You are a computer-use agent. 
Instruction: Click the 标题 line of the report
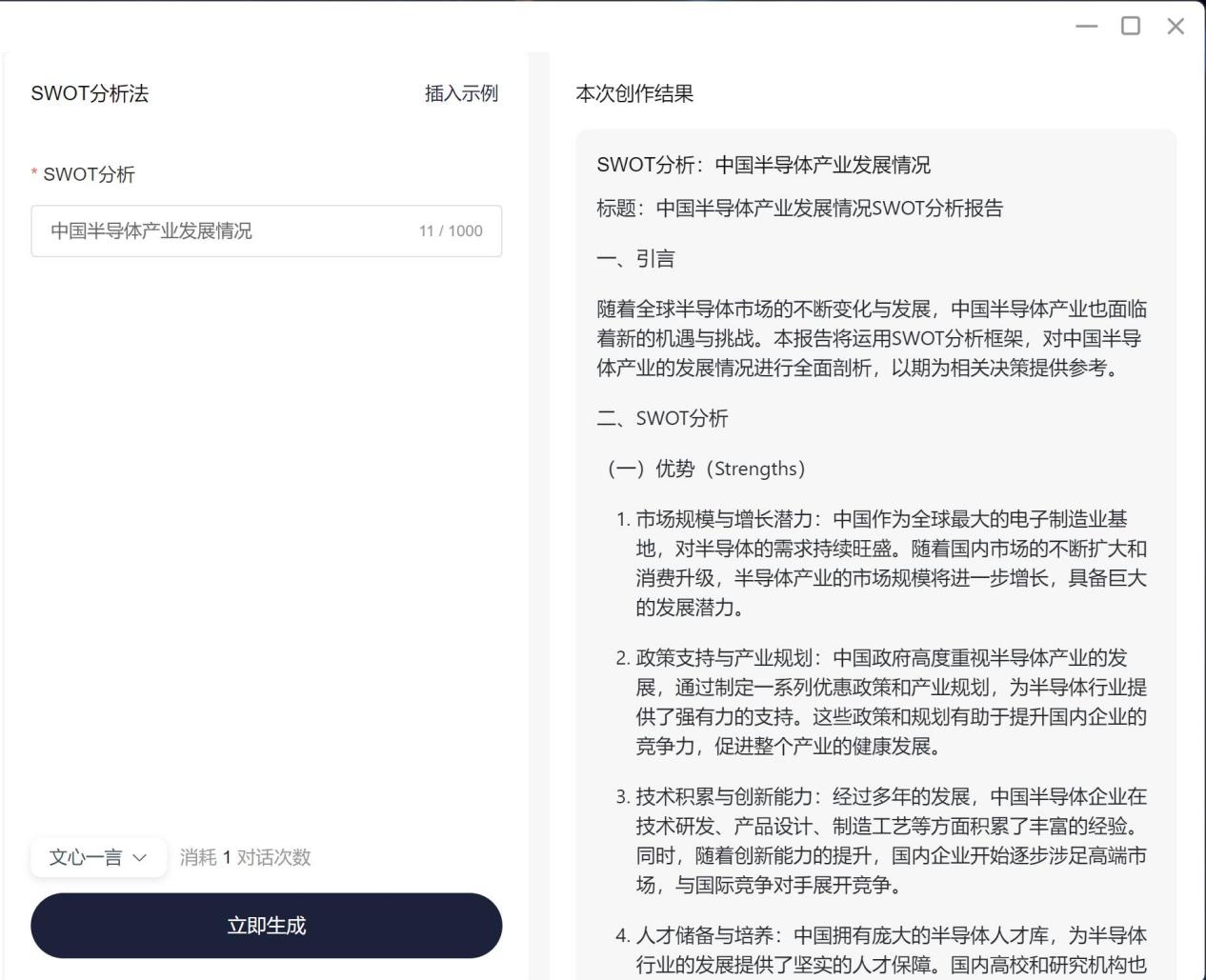pyautogui.click(x=800, y=208)
